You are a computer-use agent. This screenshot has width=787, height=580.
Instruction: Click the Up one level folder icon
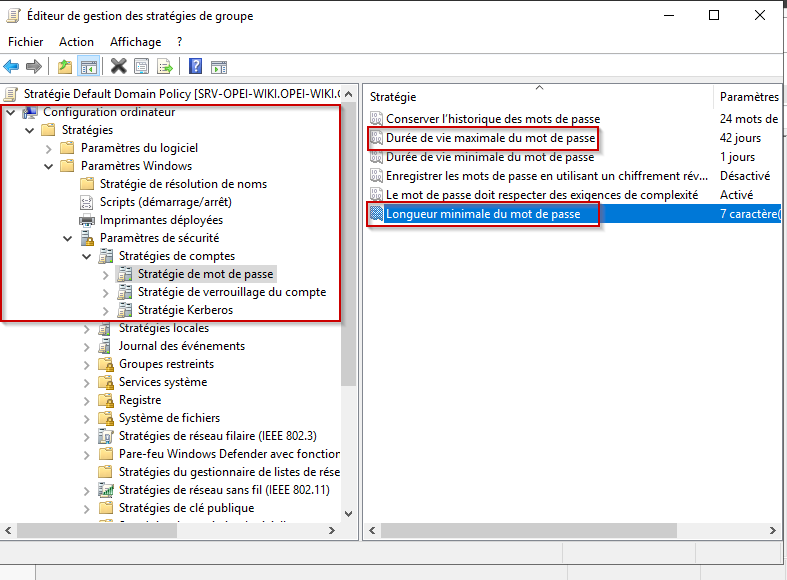tap(65, 66)
